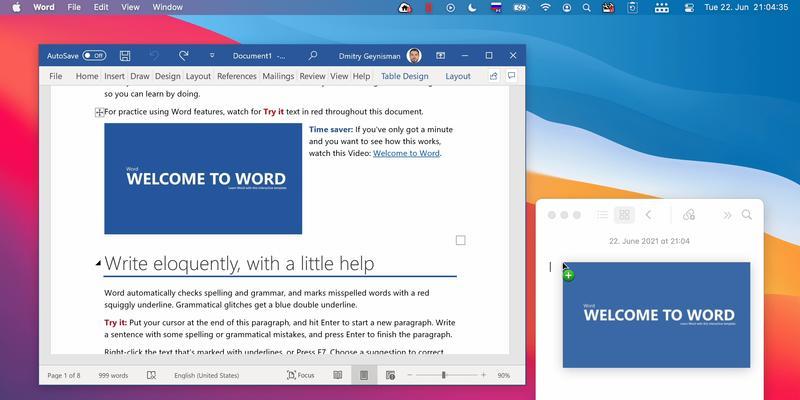Image resolution: width=800 pixels, height=400 pixels.
Task: Click the lock/collaboration icon in Notes toolbar
Action: [x=689, y=215]
